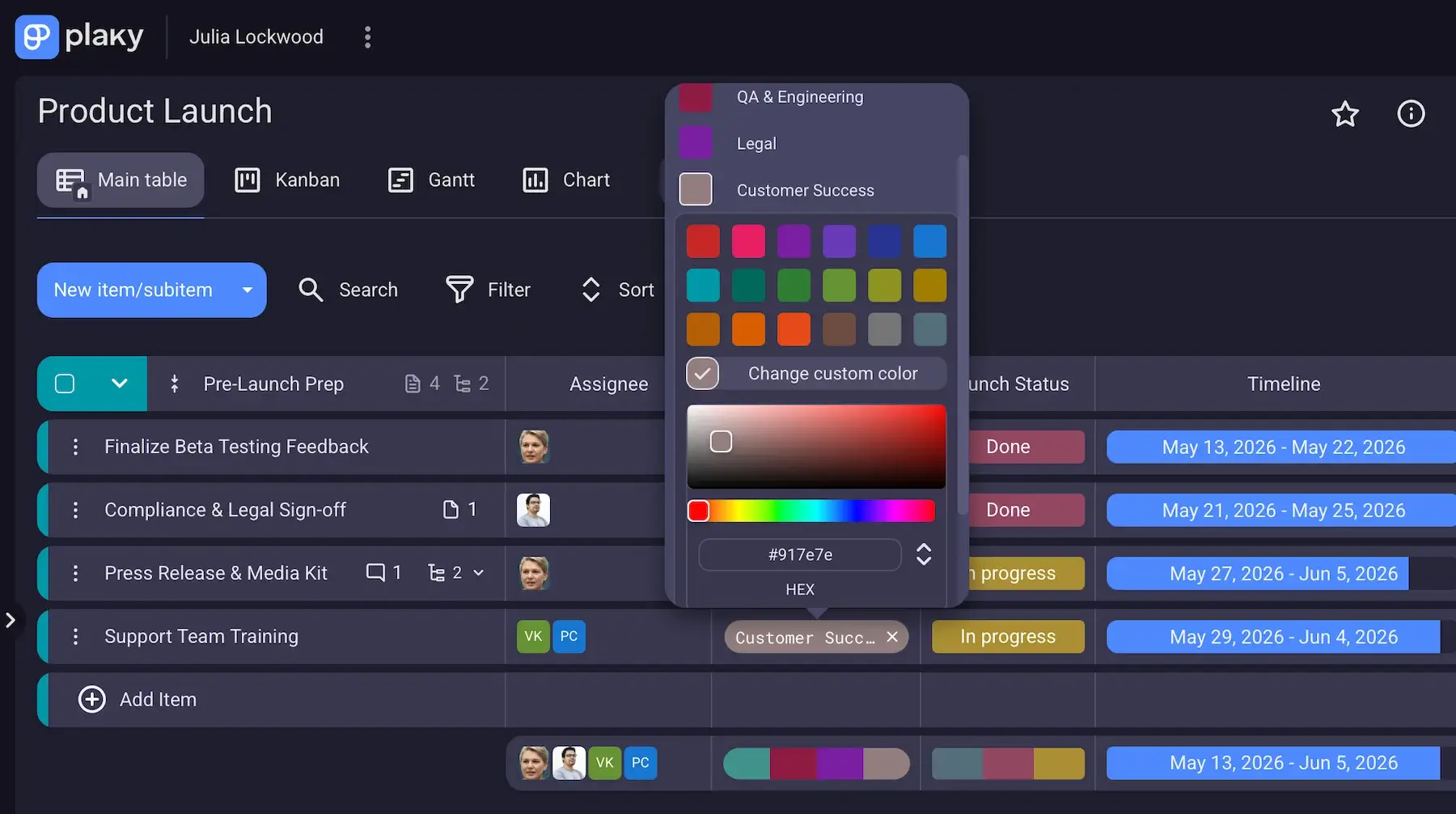
Task: Open the workspace three-dot menu near Julia Lockwood
Action: pos(367,37)
